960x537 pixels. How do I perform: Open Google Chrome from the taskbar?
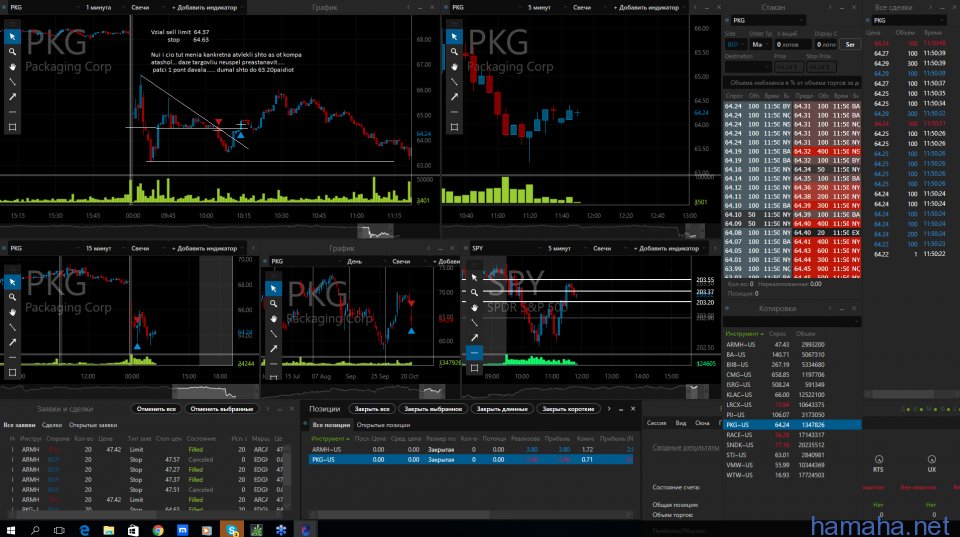point(158,530)
